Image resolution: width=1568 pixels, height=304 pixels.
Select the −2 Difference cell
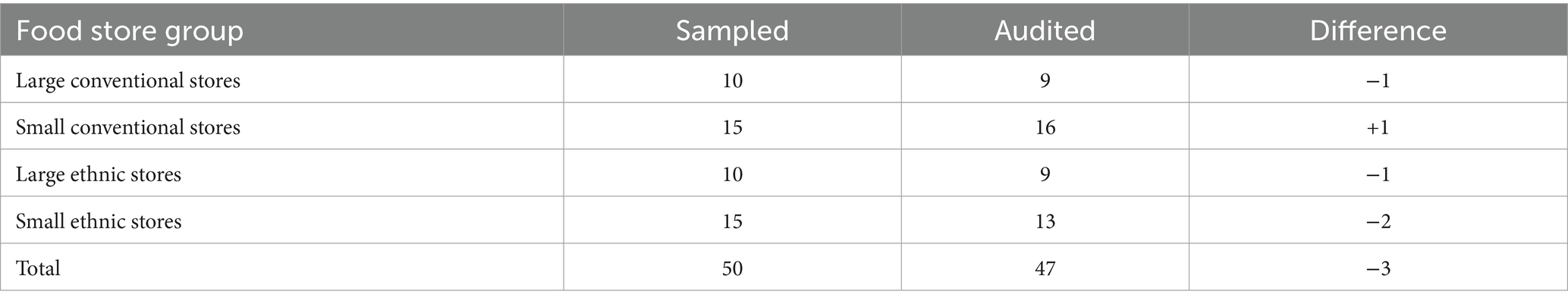1378,221
